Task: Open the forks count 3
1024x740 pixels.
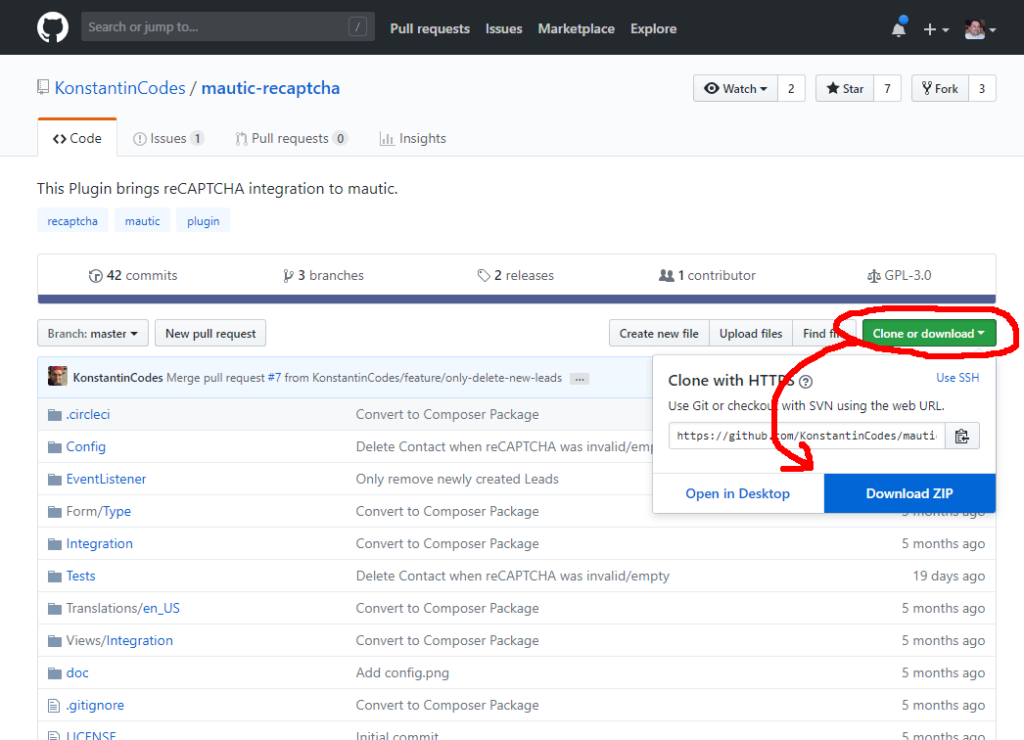Action: [x=982, y=89]
